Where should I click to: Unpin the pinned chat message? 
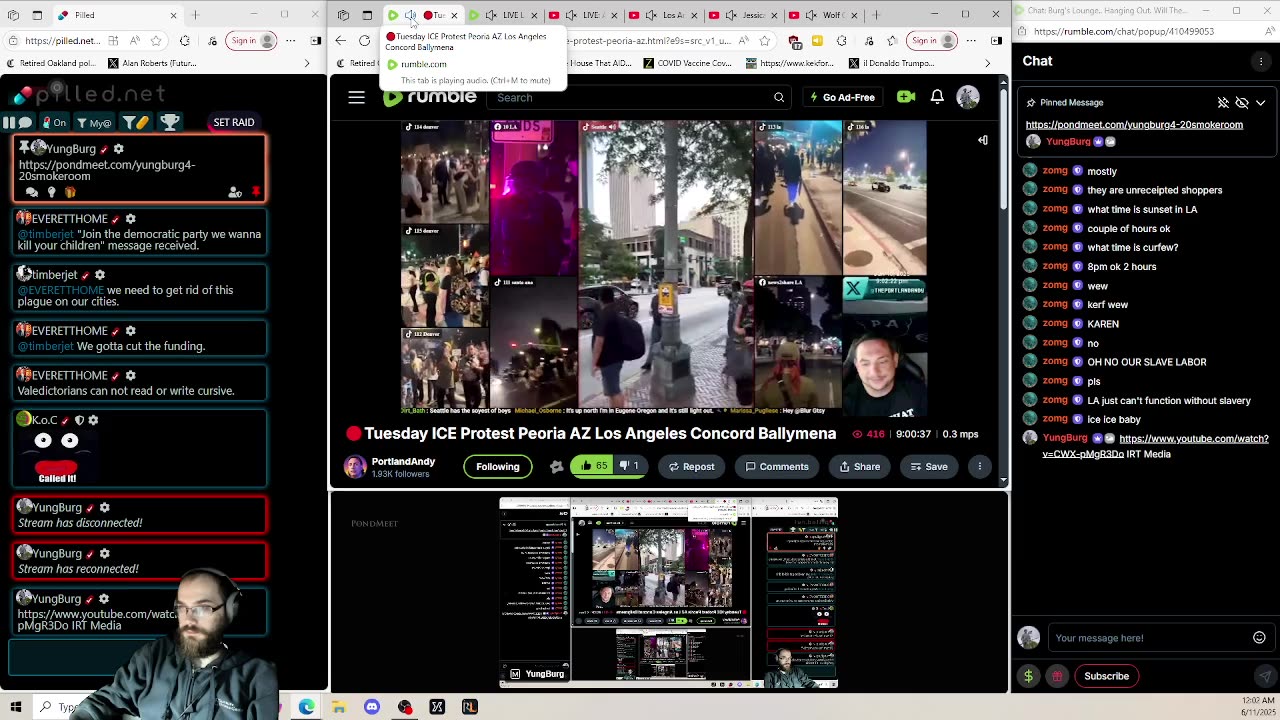1223,102
